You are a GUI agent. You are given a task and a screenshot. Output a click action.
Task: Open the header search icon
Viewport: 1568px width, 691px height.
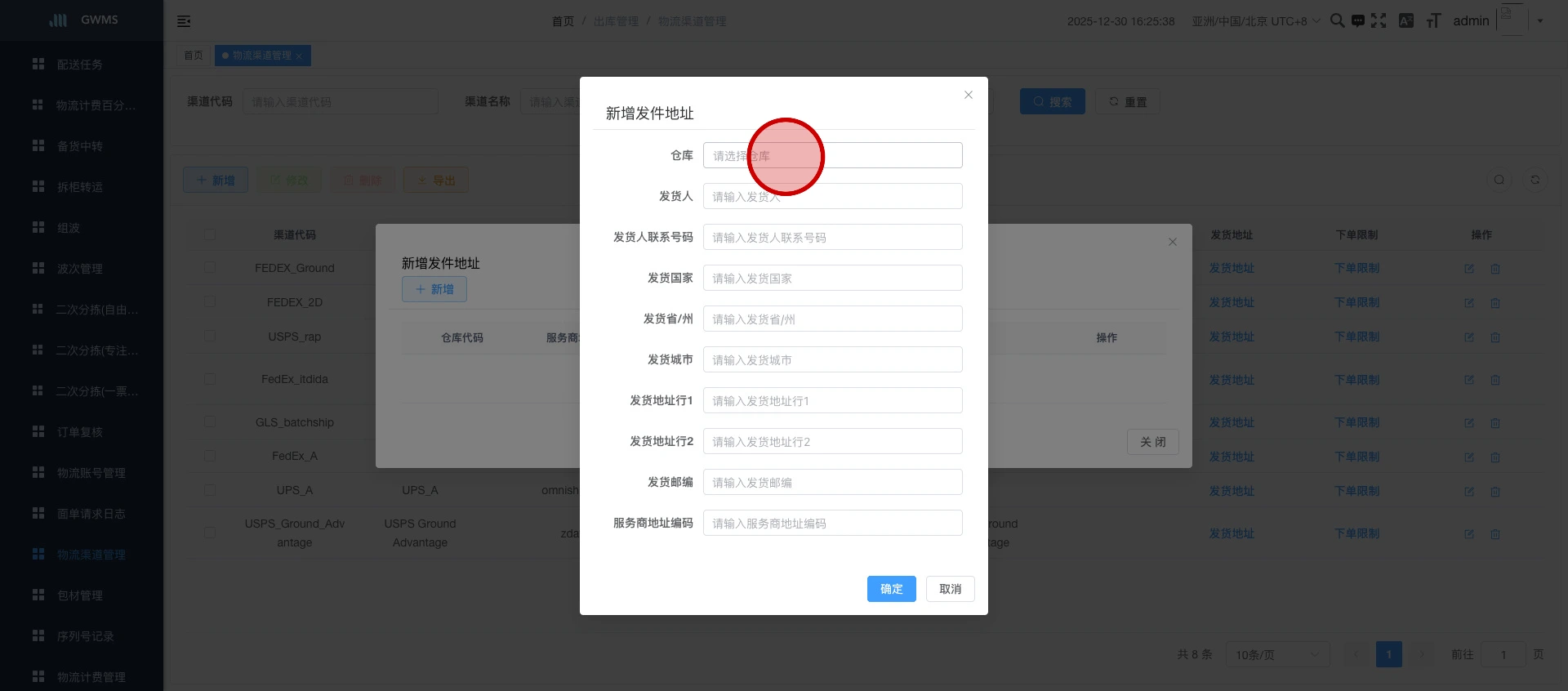pos(1337,20)
